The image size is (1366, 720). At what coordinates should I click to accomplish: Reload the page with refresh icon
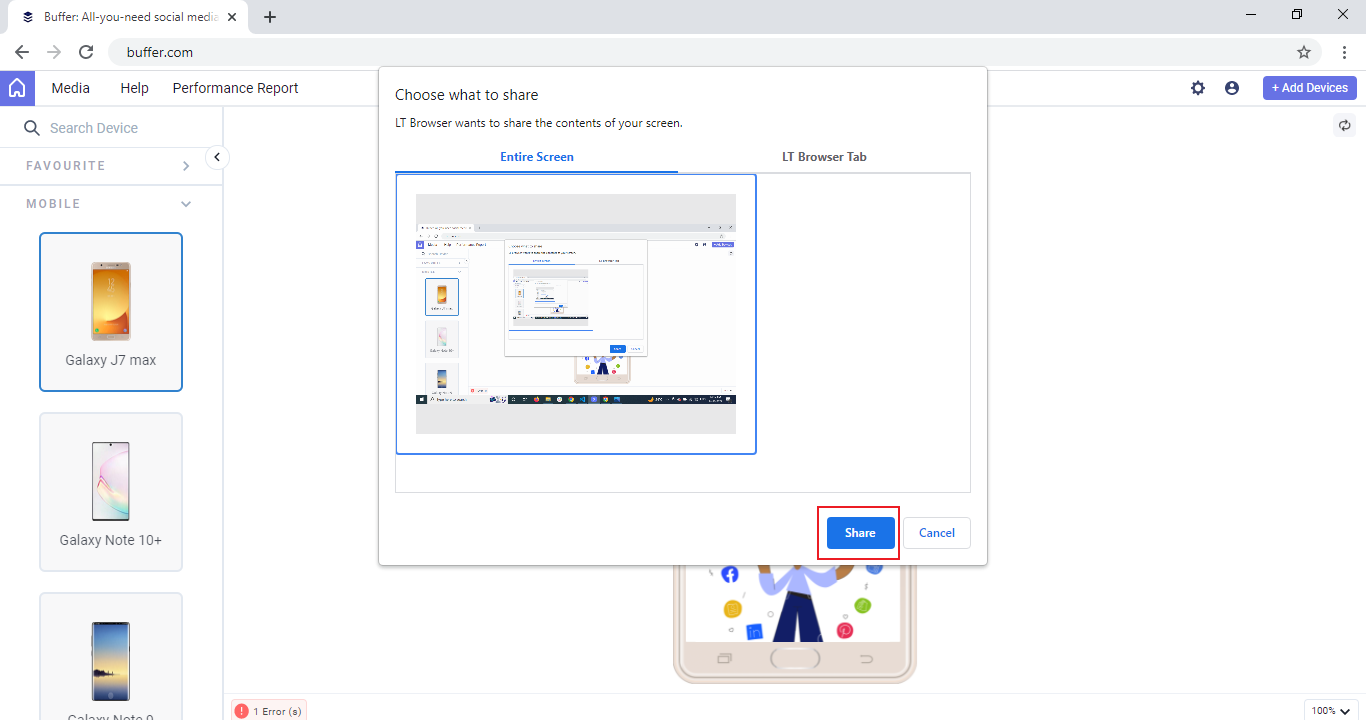pos(86,52)
